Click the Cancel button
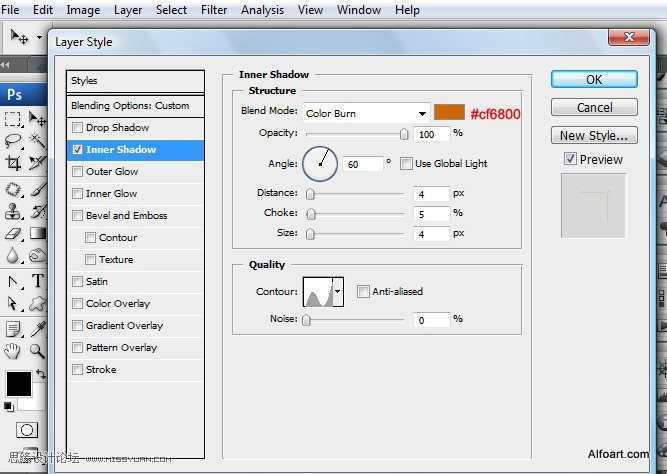667x474 pixels. click(594, 107)
